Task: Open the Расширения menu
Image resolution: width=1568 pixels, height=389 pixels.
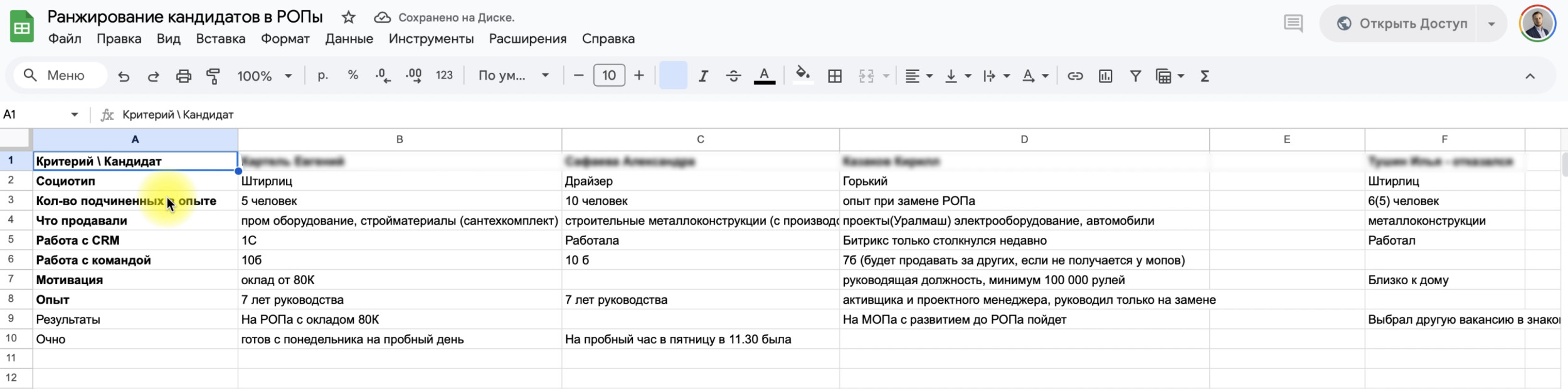Action: (527, 39)
